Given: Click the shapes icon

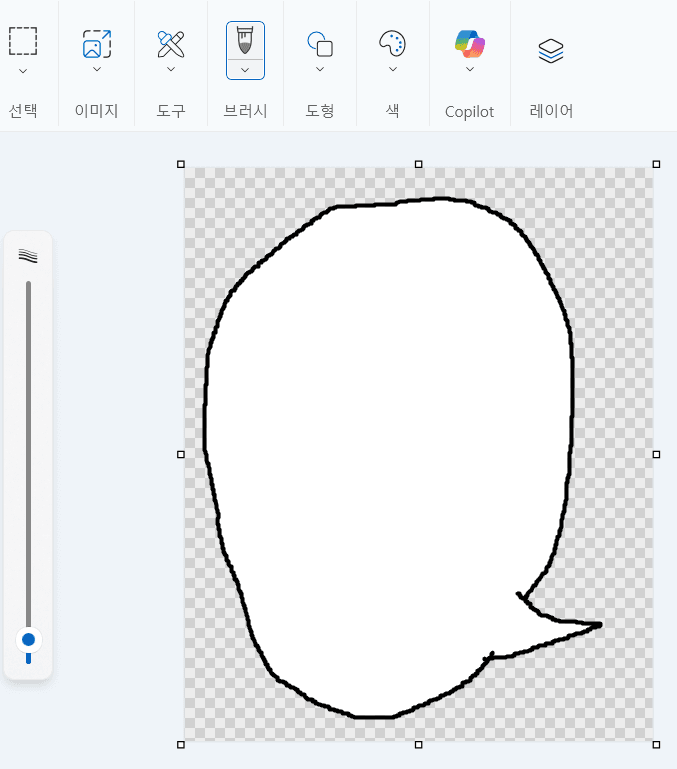Looking at the screenshot, I should coord(320,44).
